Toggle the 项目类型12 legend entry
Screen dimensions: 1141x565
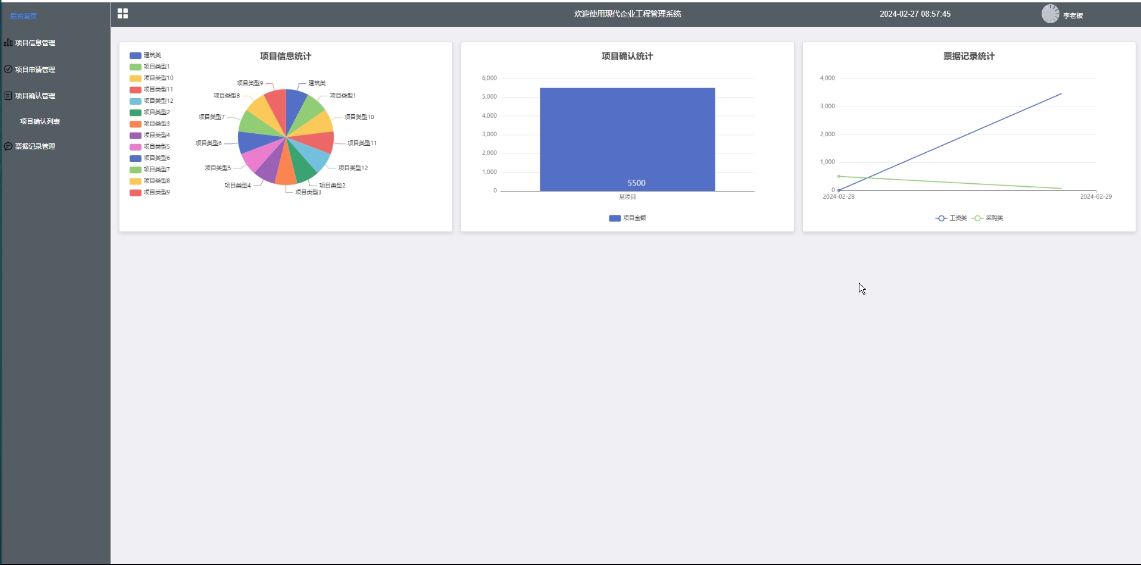[151, 101]
